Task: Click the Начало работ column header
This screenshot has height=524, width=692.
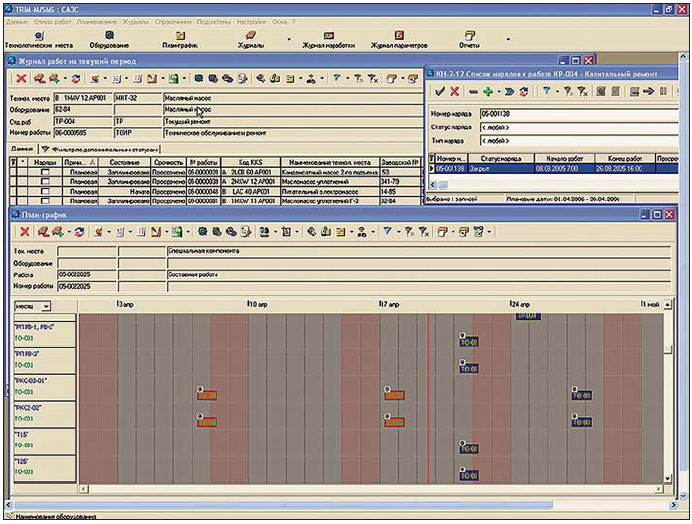Action: point(562,158)
